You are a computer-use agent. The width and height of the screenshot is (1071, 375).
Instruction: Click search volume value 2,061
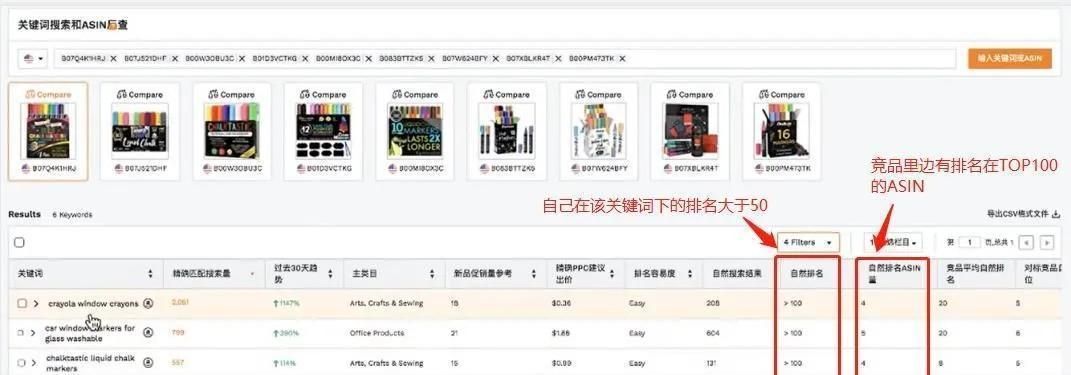[180, 303]
